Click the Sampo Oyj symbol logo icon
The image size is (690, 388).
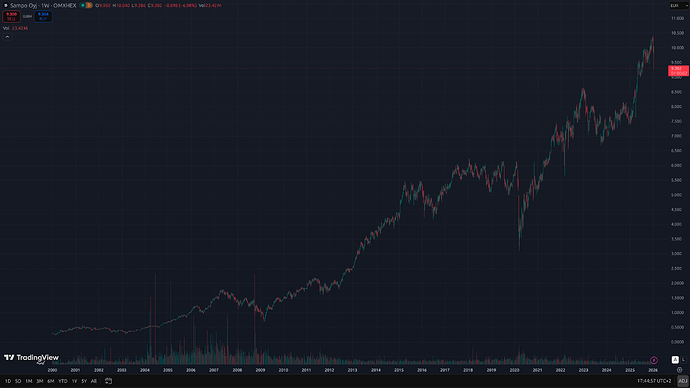coord(6,6)
